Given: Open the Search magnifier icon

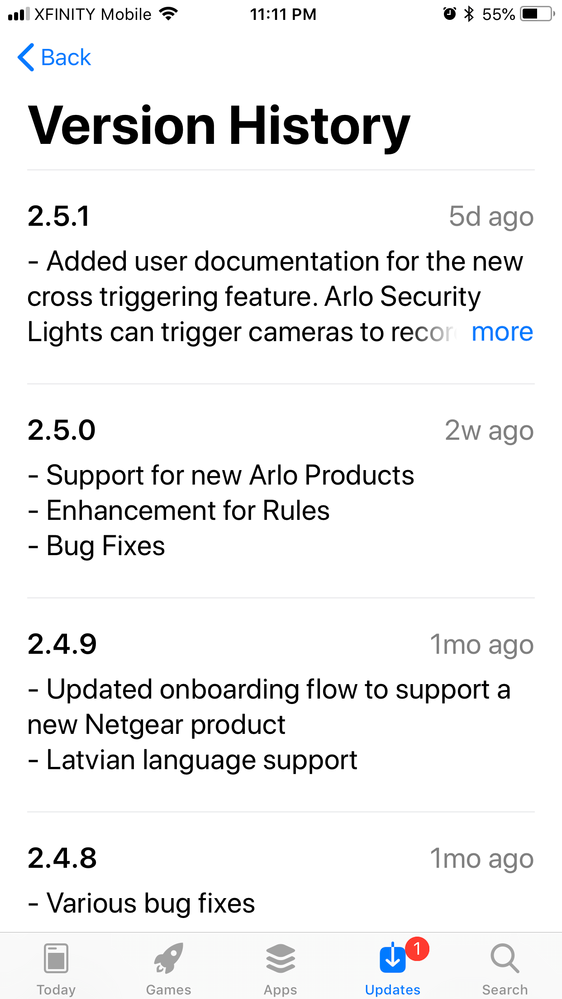Looking at the screenshot, I should click(x=505, y=959).
